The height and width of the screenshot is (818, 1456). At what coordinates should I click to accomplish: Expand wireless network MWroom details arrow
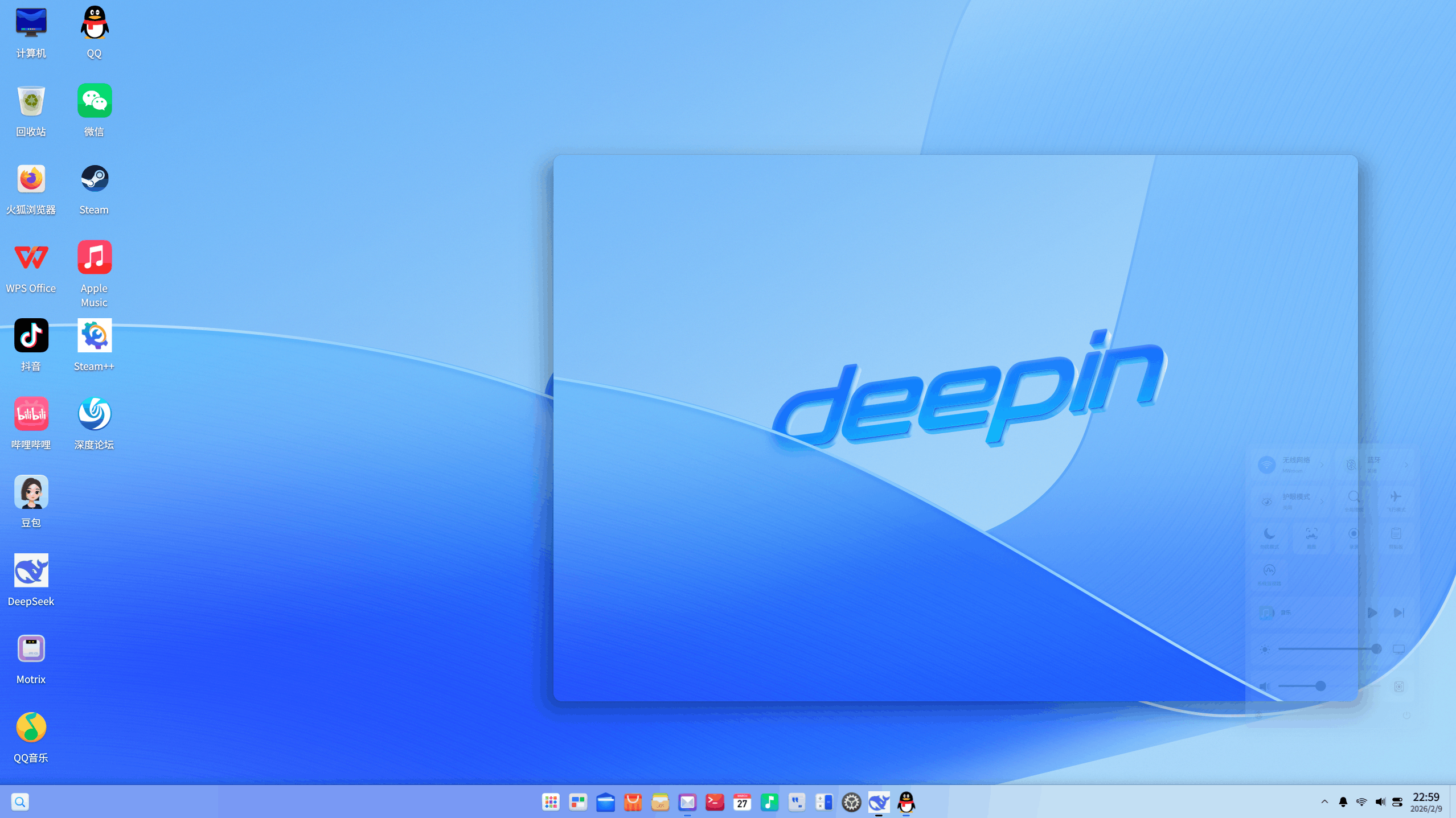(1322, 465)
